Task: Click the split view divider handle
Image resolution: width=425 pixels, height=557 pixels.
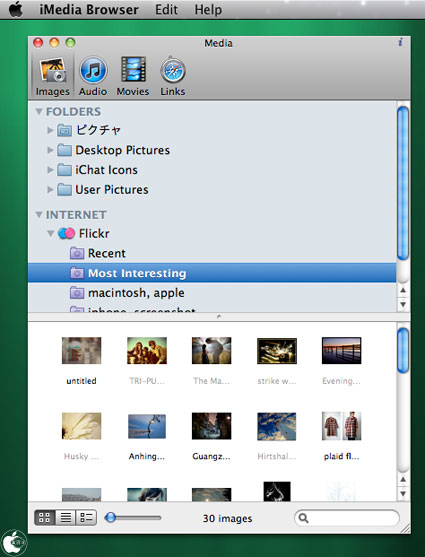Action: coord(219,316)
